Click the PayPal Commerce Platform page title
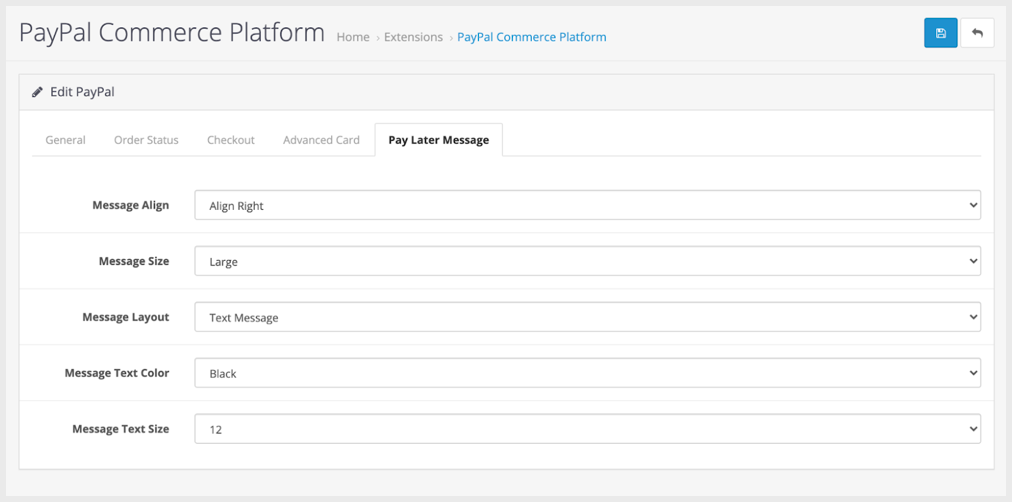 tap(172, 32)
